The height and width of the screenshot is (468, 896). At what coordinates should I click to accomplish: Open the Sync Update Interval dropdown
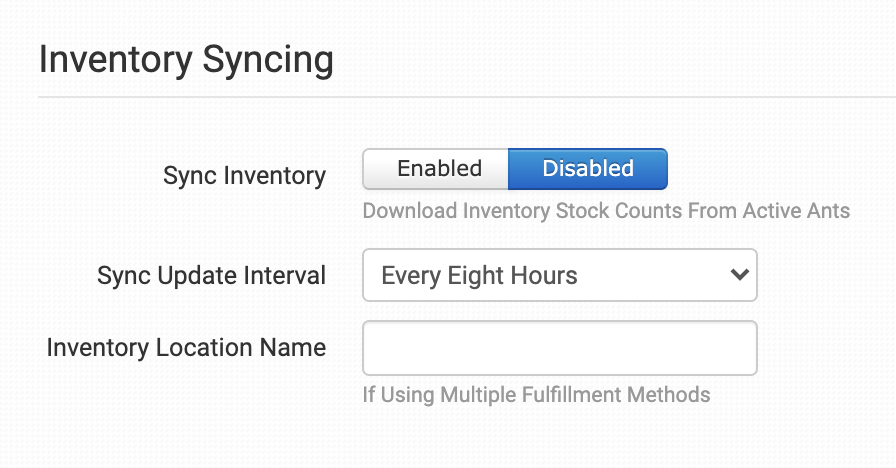559,275
